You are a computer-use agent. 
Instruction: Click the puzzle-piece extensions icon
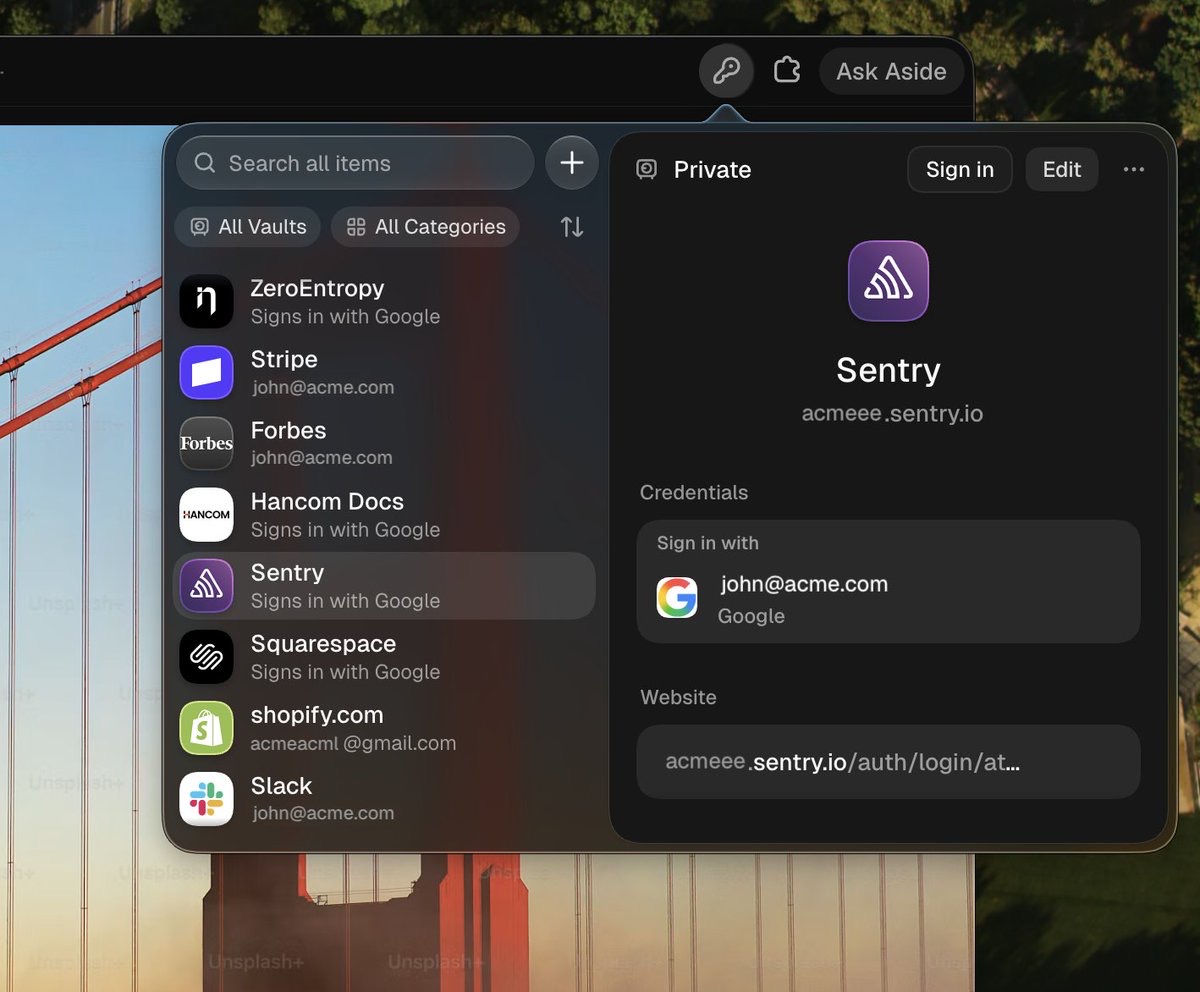787,70
